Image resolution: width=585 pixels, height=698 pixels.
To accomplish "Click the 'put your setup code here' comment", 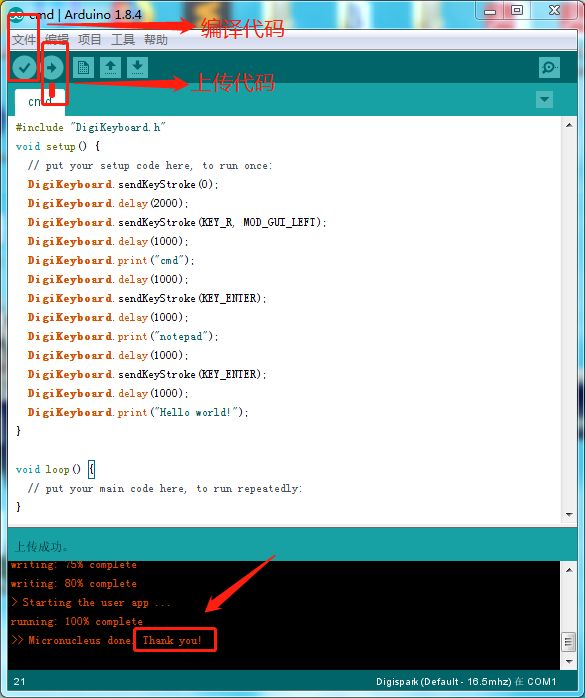I will tap(150, 166).
